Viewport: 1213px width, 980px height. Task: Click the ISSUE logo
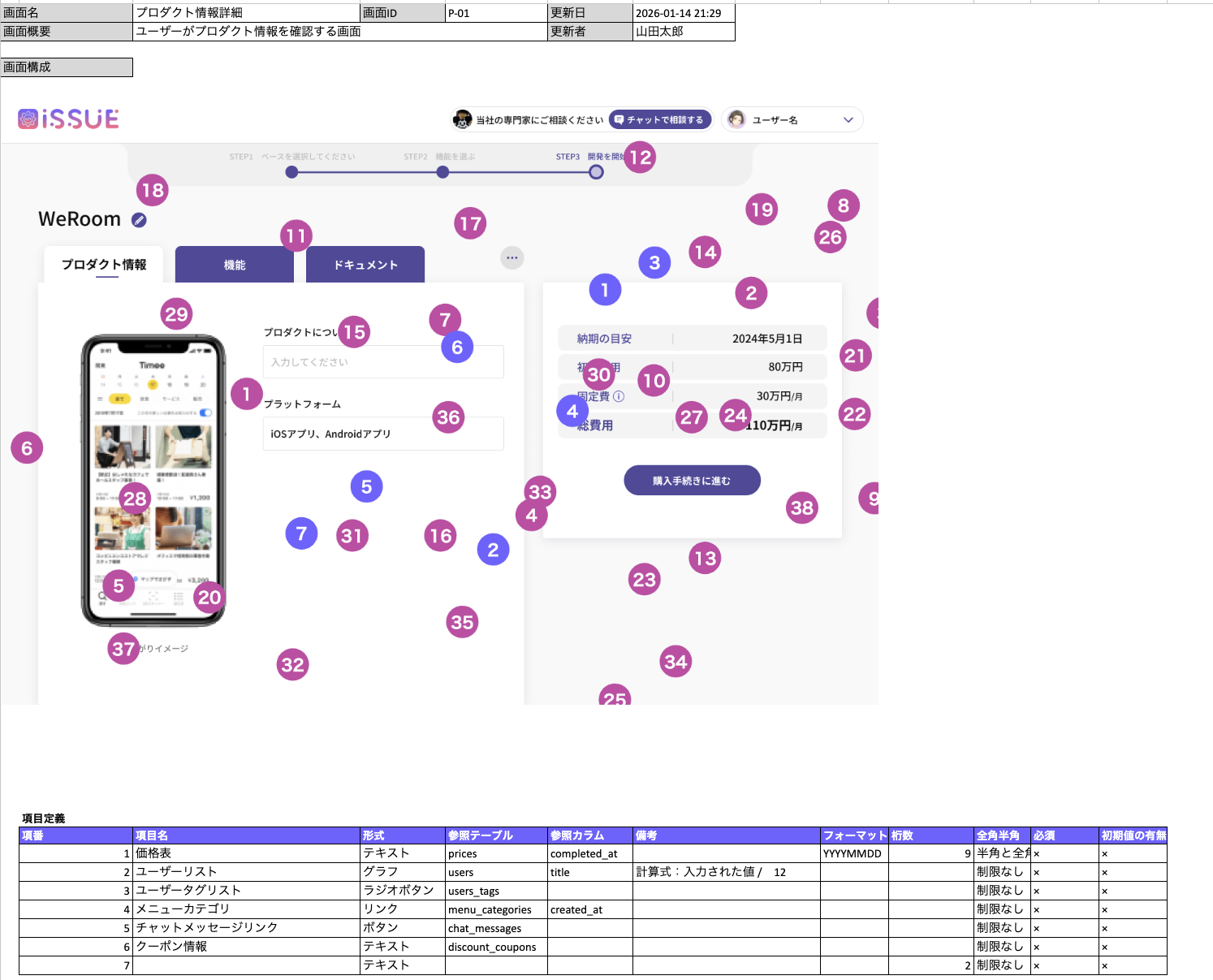tap(68, 119)
